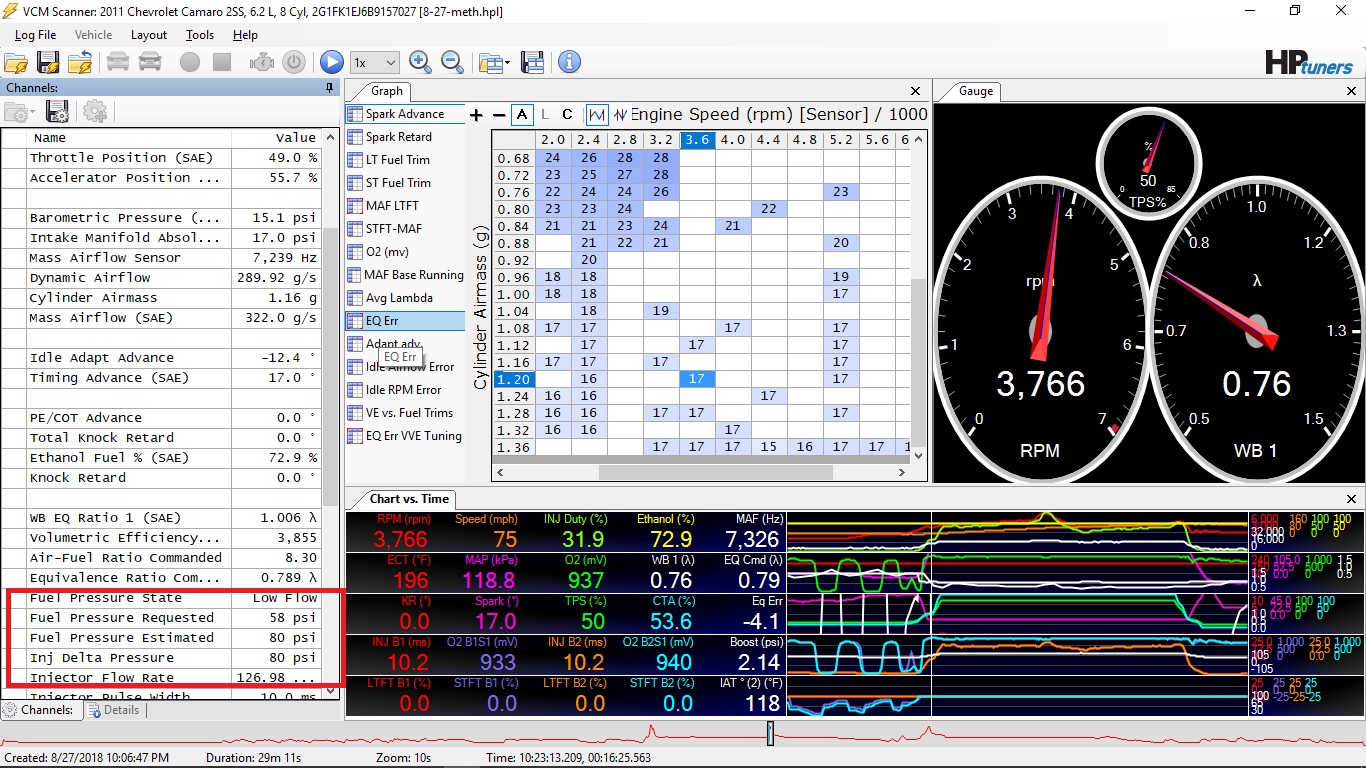
Task: Click the Zoom Out magnifier icon
Action: point(452,62)
